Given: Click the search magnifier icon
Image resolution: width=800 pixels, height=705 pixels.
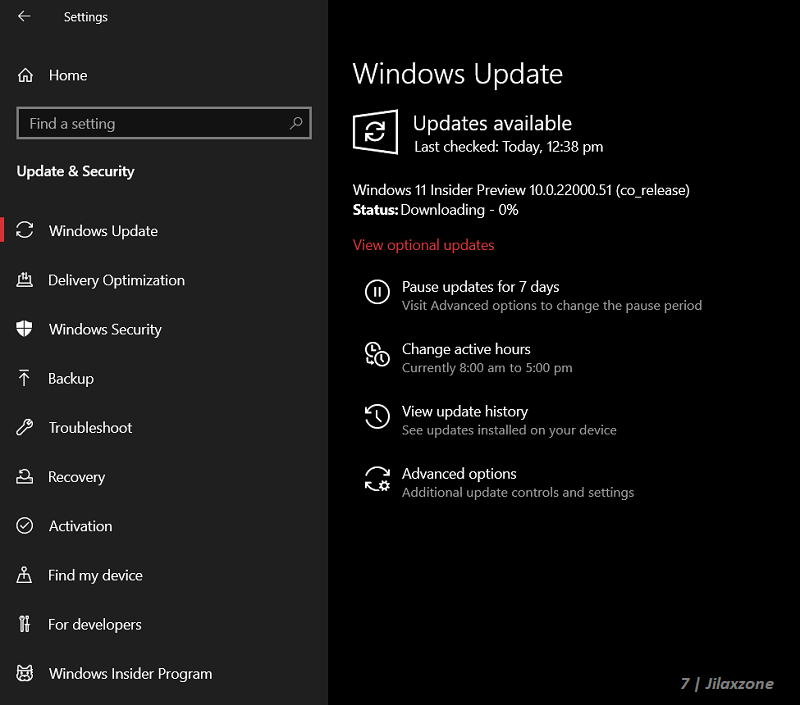Looking at the screenshot, I should 296,123.
